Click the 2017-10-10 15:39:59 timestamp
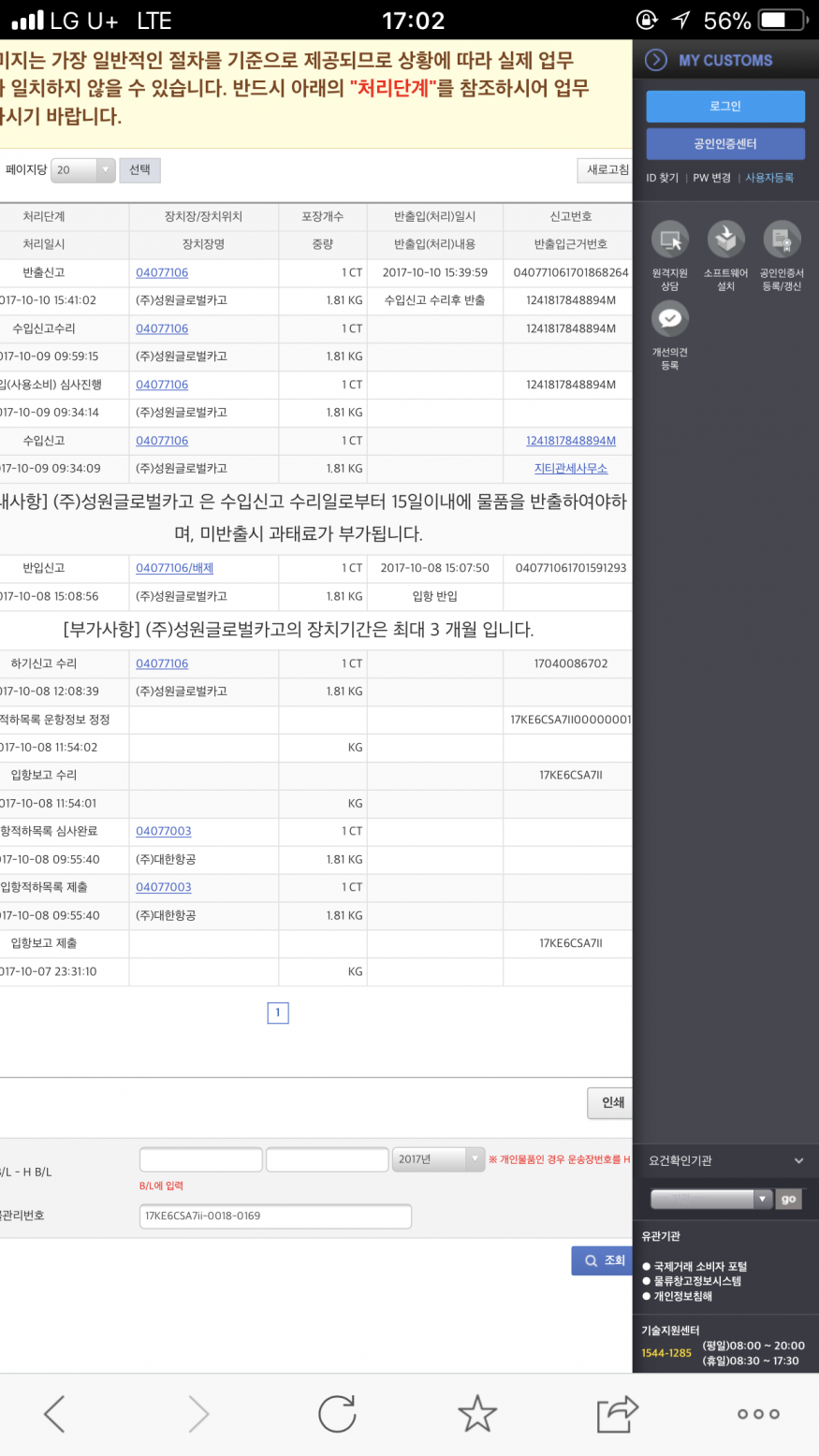This screenshot has height=1456, width=819. (435, 272)
